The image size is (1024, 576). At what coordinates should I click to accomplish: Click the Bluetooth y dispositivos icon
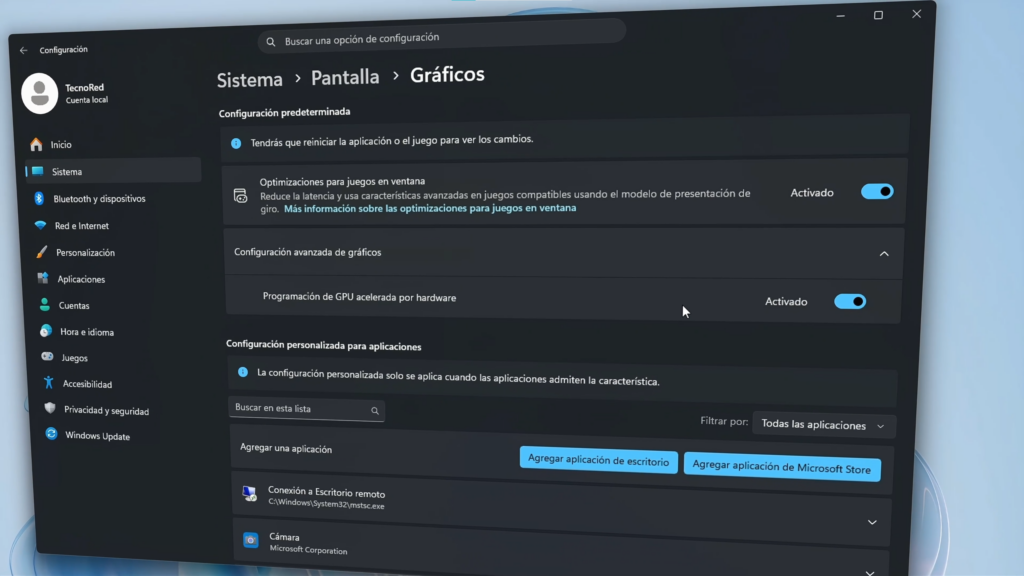(x=39, y=198)
